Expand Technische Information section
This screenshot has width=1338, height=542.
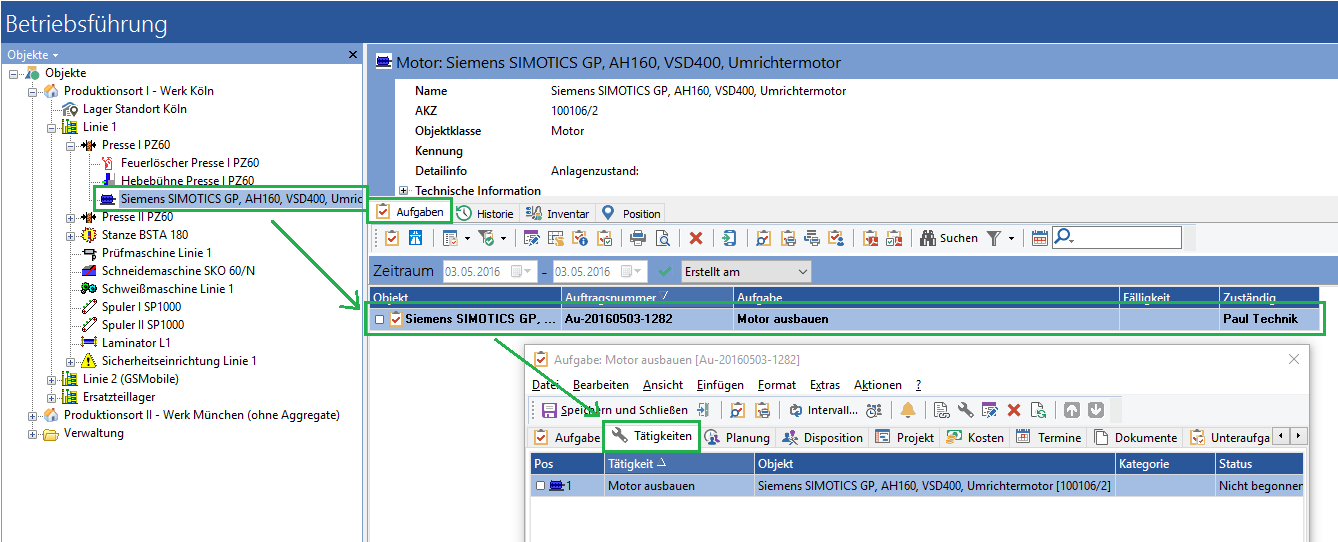[x=403, y=190]
